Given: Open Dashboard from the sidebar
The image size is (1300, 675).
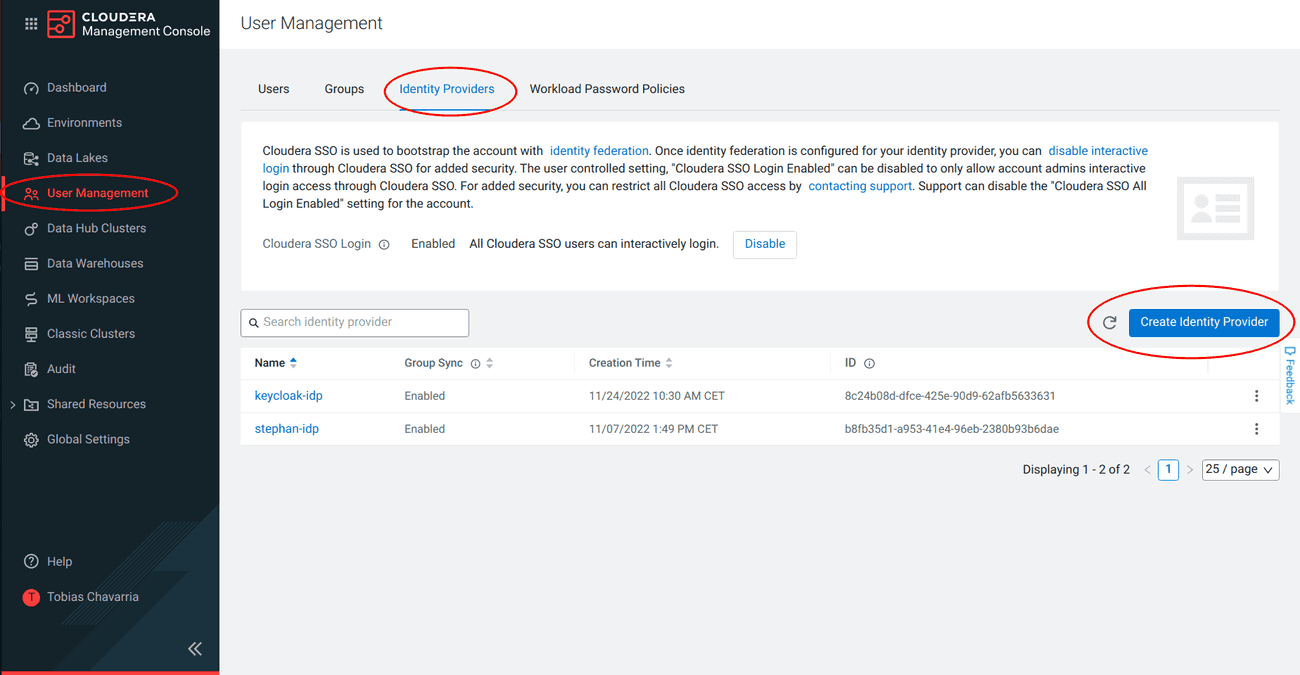Looking at the screenshot, I should [x=76, y=88].
